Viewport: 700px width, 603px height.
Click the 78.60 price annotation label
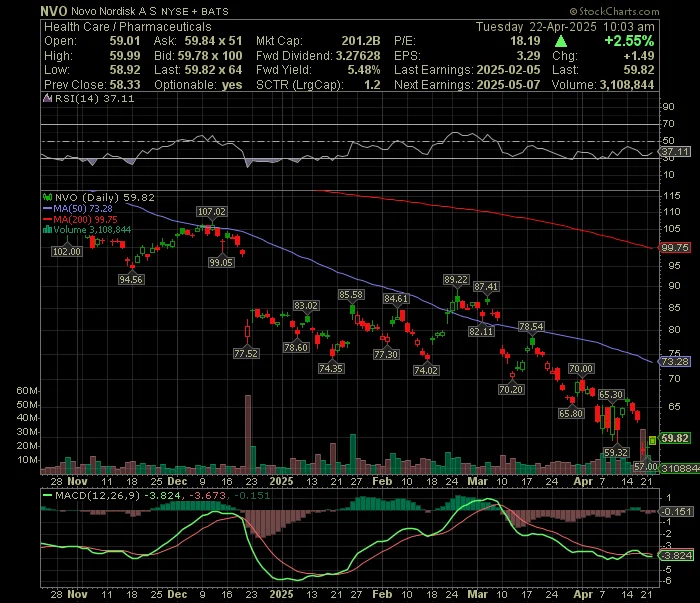296,348
